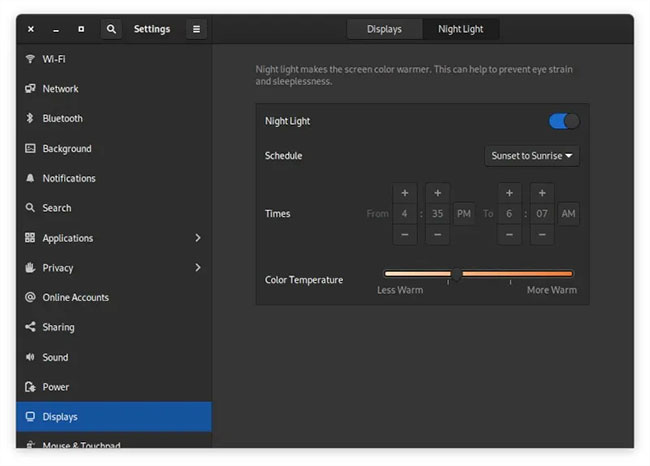Increase the To hour with plus button
650x466 pixels.
tap(509, 193)
